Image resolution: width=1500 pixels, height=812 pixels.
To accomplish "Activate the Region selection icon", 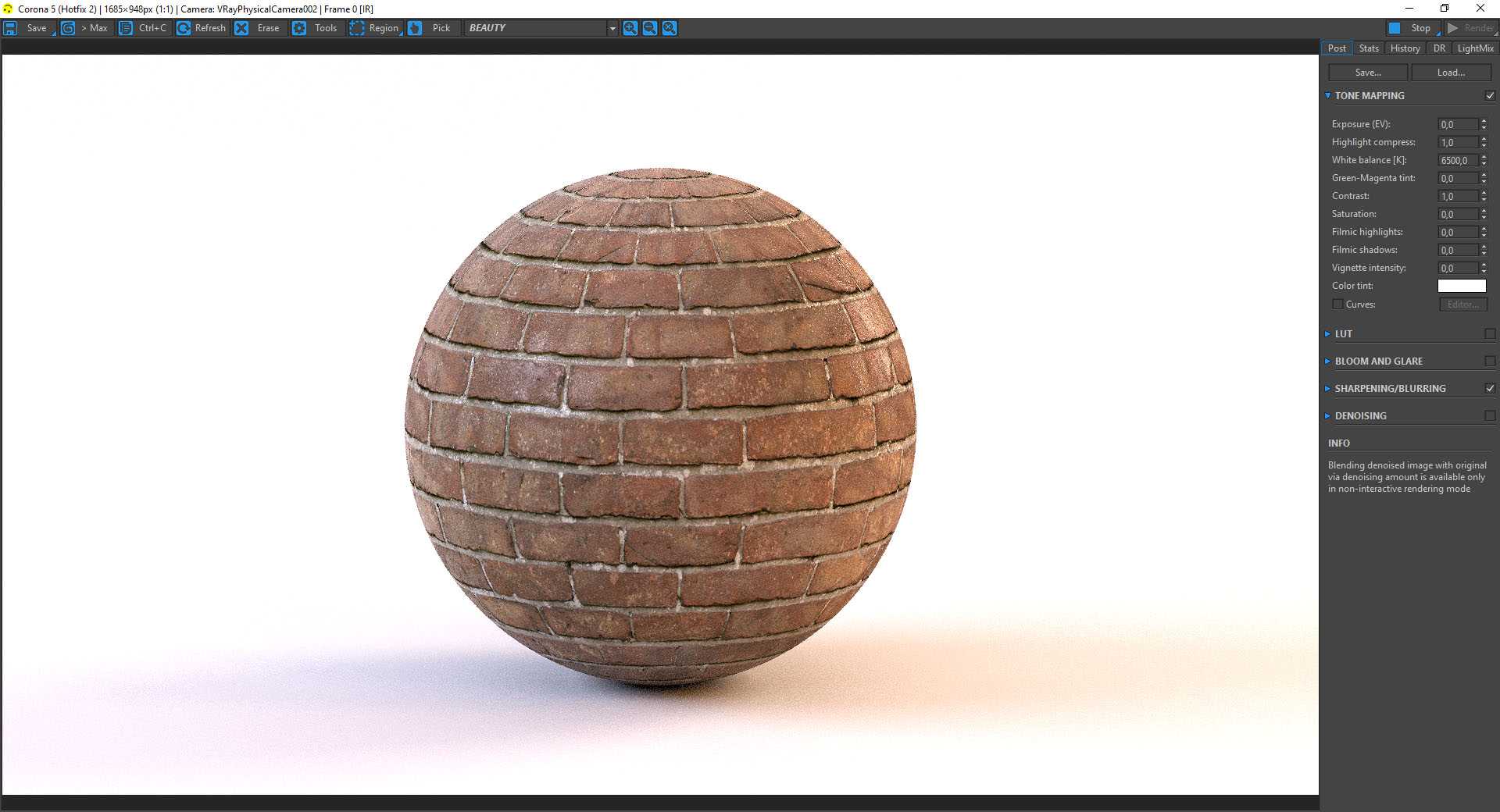I will [357, 28].
